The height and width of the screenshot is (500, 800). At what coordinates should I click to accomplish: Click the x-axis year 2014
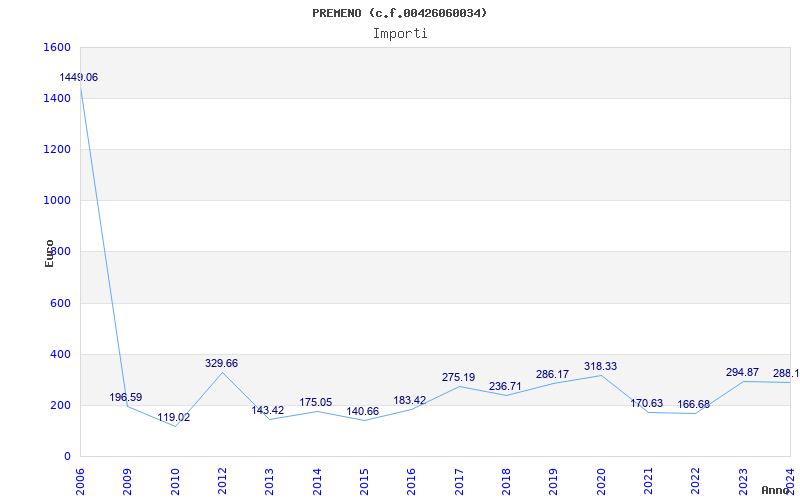coord(317,482)
